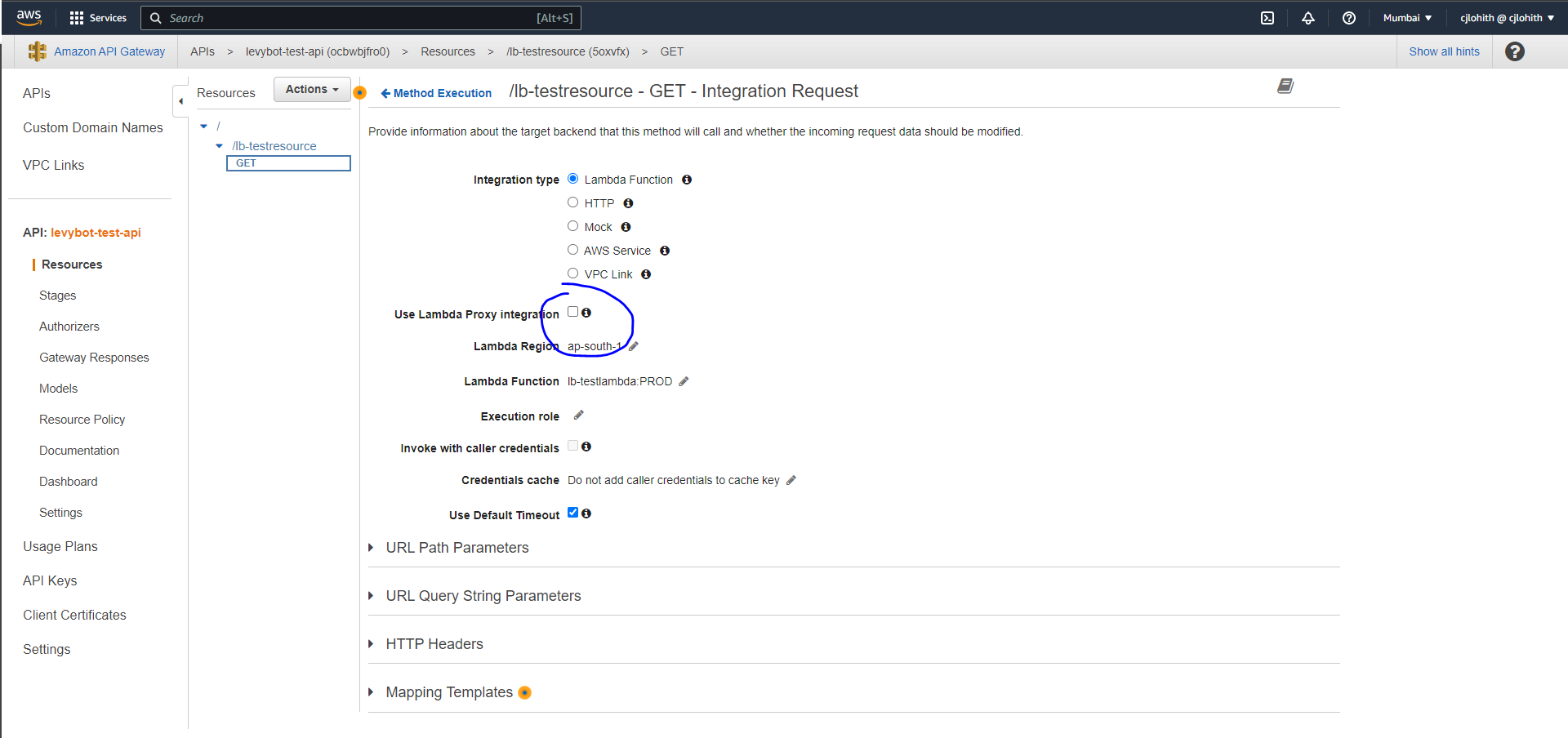Viewport: 1568px width, 738px height.
Task: Open the AWS support help icon
Action: (1349, 18)
